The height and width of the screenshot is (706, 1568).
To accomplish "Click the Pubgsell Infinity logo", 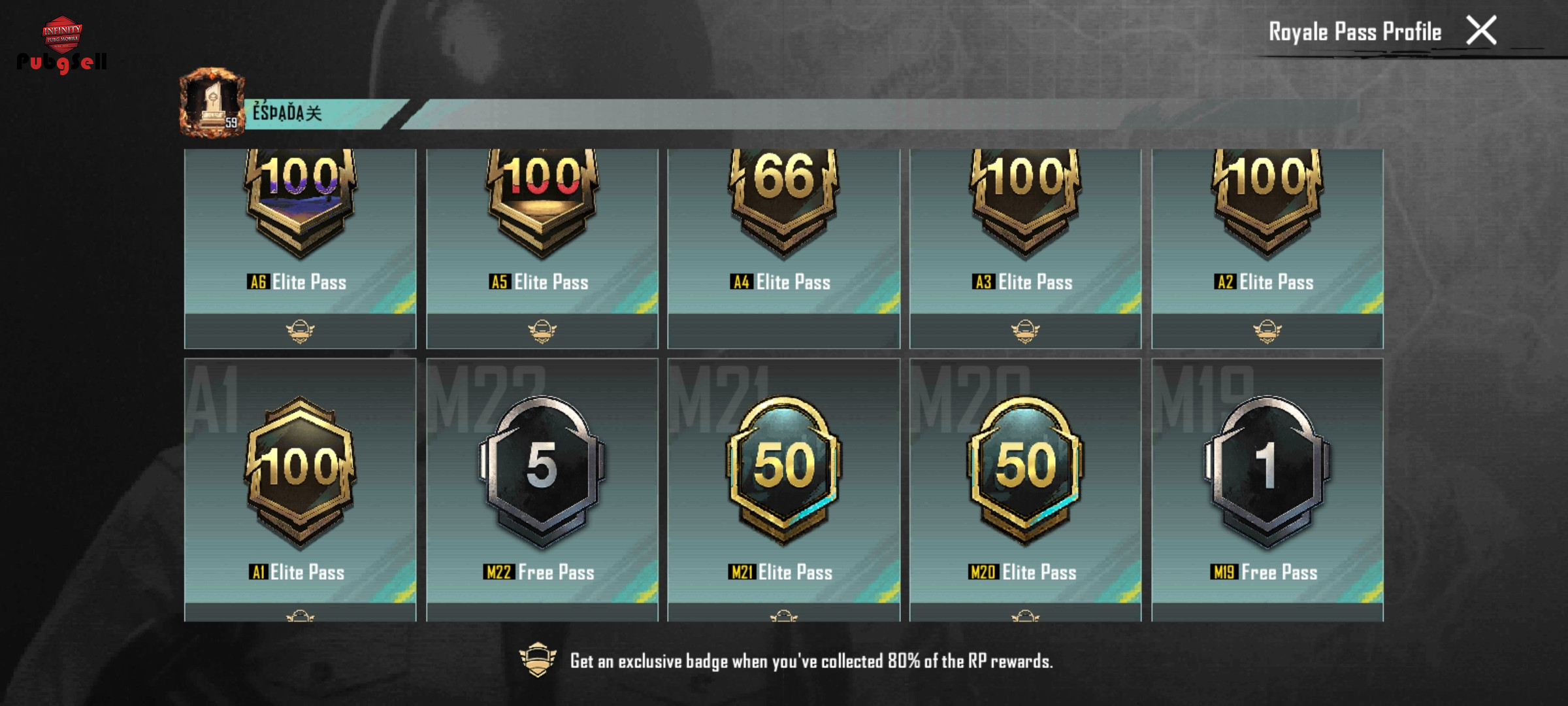I will point(62,44).
